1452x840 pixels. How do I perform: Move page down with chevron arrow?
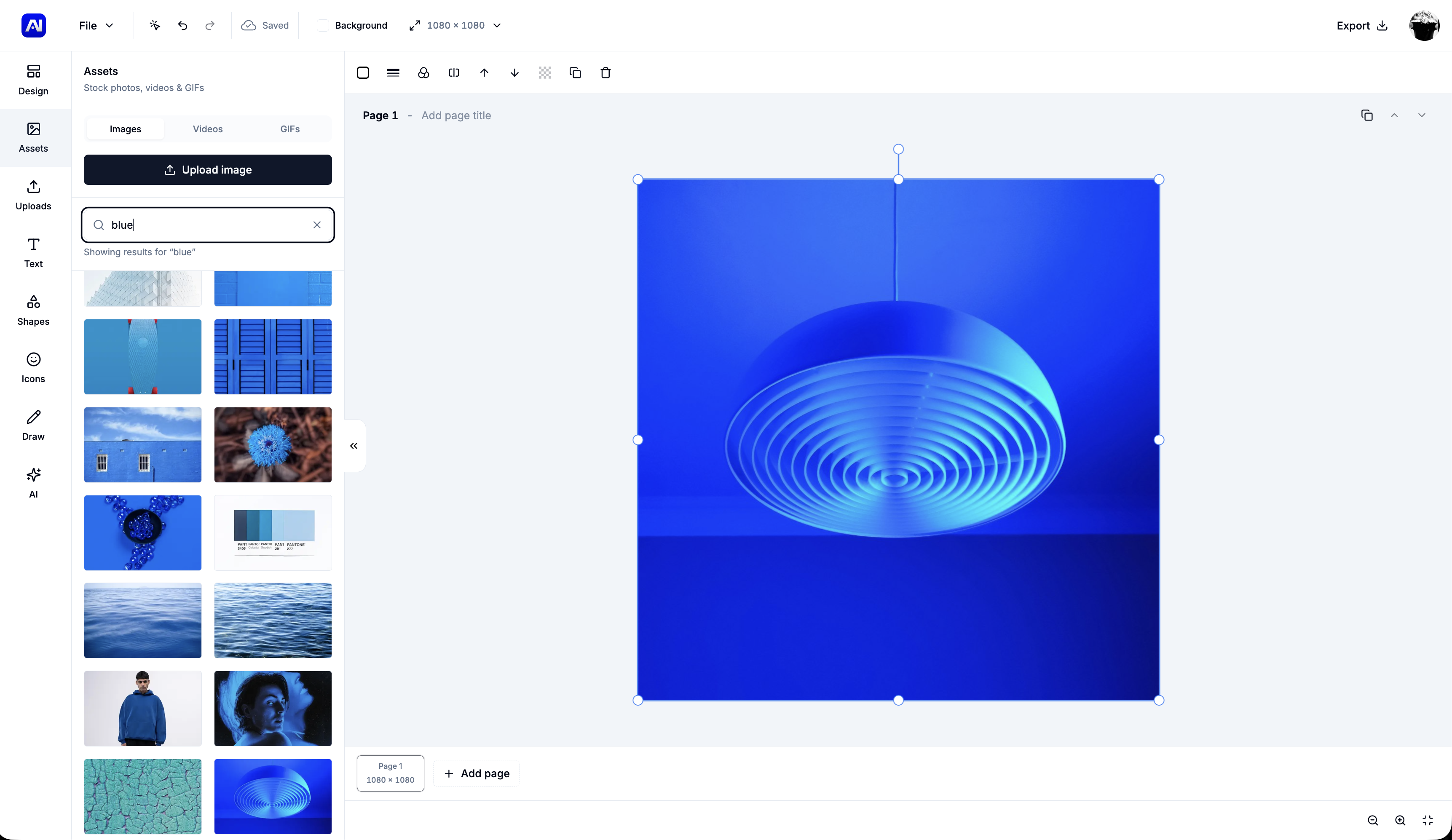click(x=1422, y=115)
